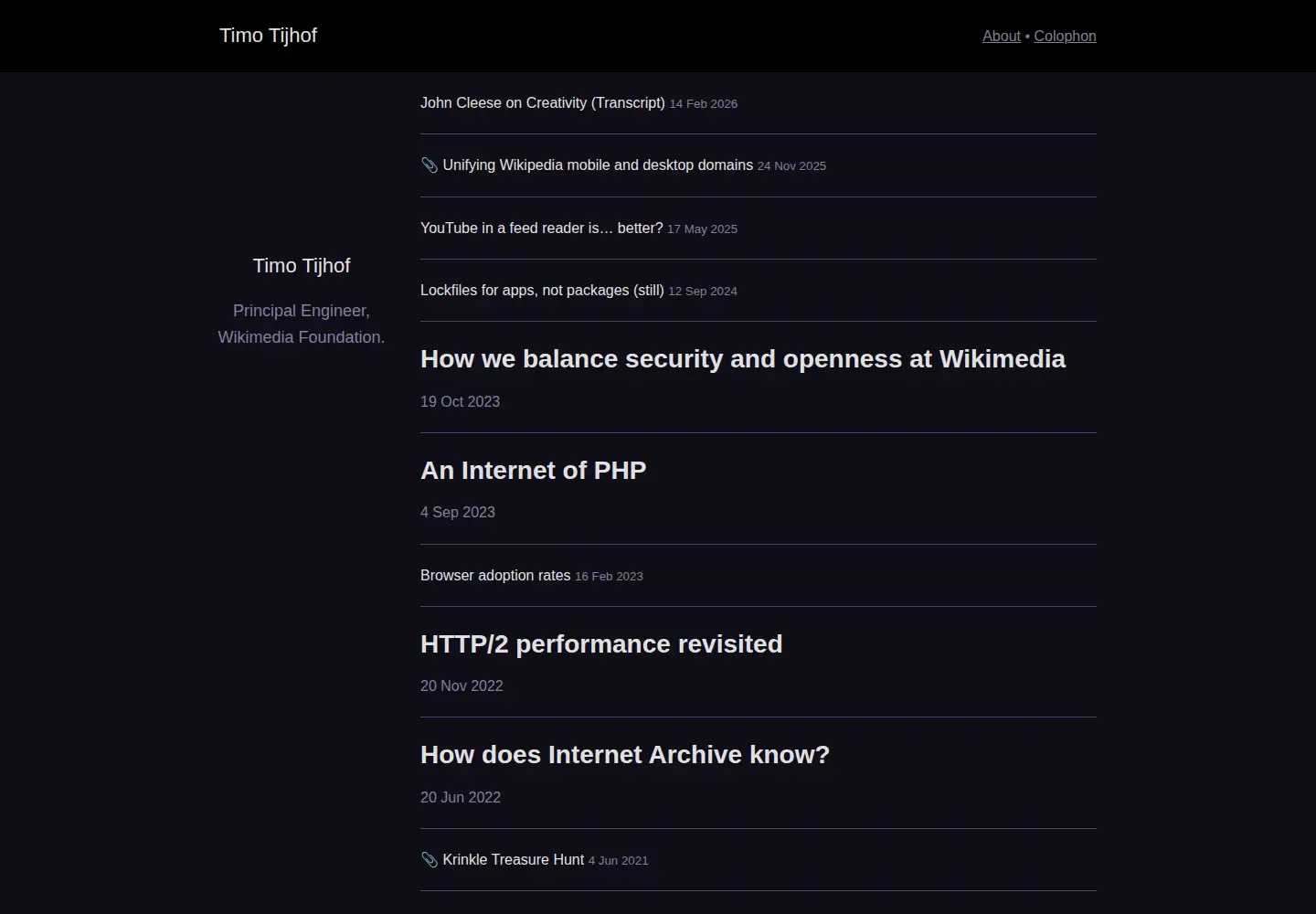
Task: Click Timo Tijhof name in sidebar
Action: point(302,265)
